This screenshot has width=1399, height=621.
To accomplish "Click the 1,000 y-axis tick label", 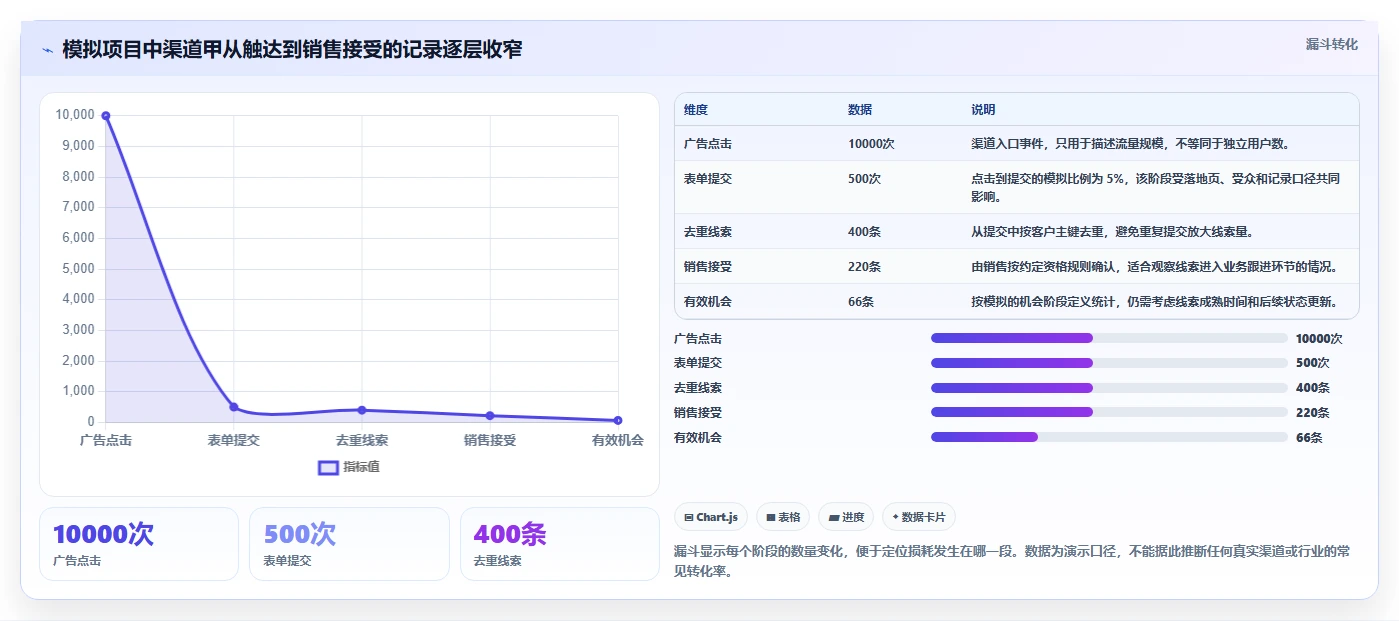I will pyautogui.click(x=78, y=391).
